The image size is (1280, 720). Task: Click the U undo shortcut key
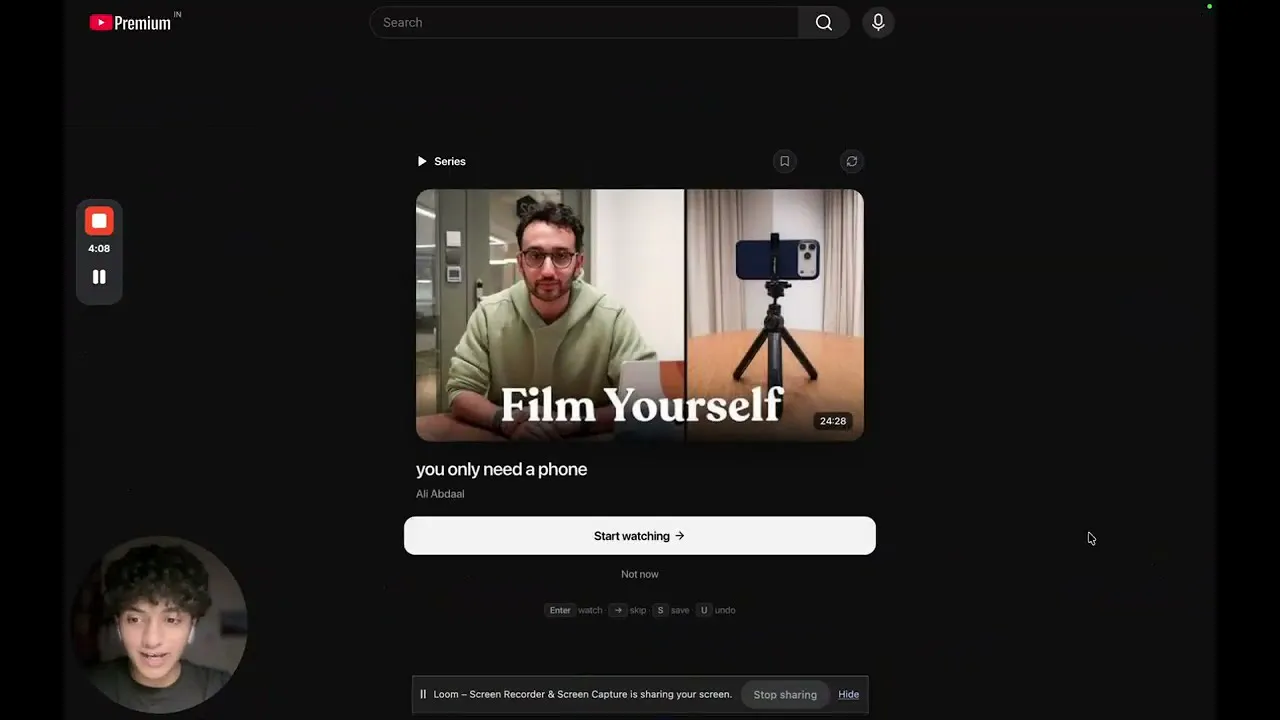point(704,610)
